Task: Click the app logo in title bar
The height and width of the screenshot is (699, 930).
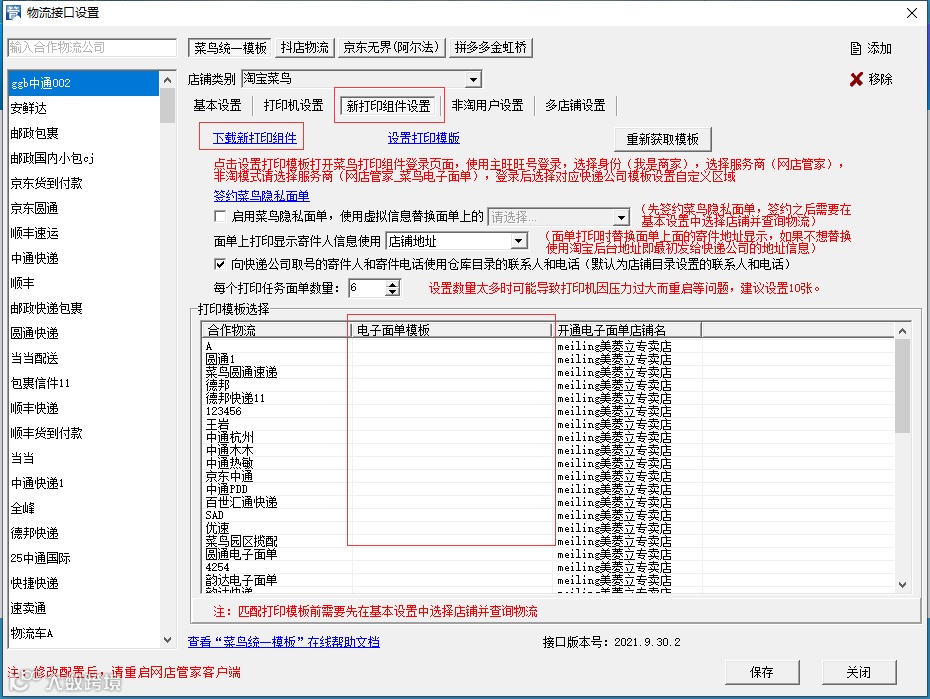Action: [12, 12]
